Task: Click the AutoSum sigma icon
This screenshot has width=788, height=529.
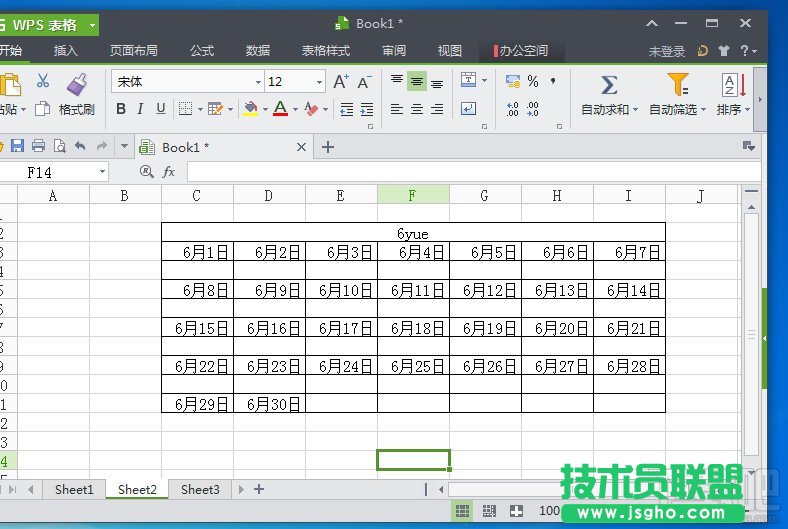Action: pos(608,84)
